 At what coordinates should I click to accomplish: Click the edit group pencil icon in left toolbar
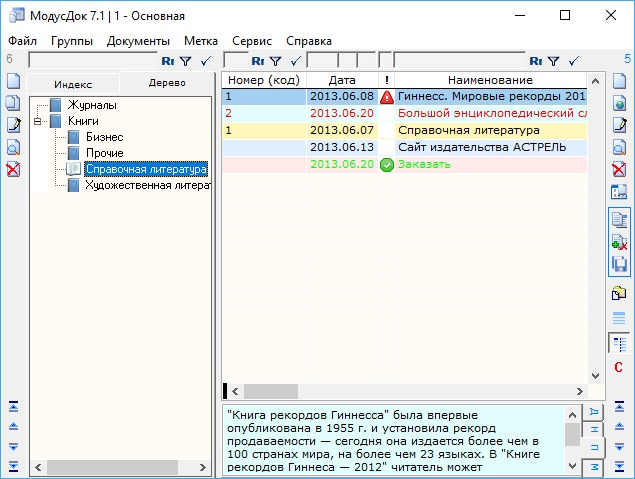coord(13,125)
